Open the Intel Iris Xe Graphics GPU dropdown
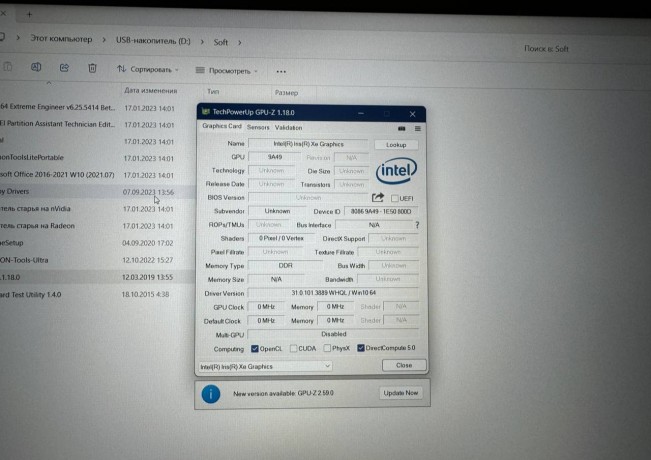Screen dimensions: 651x460 coord(265,366)
